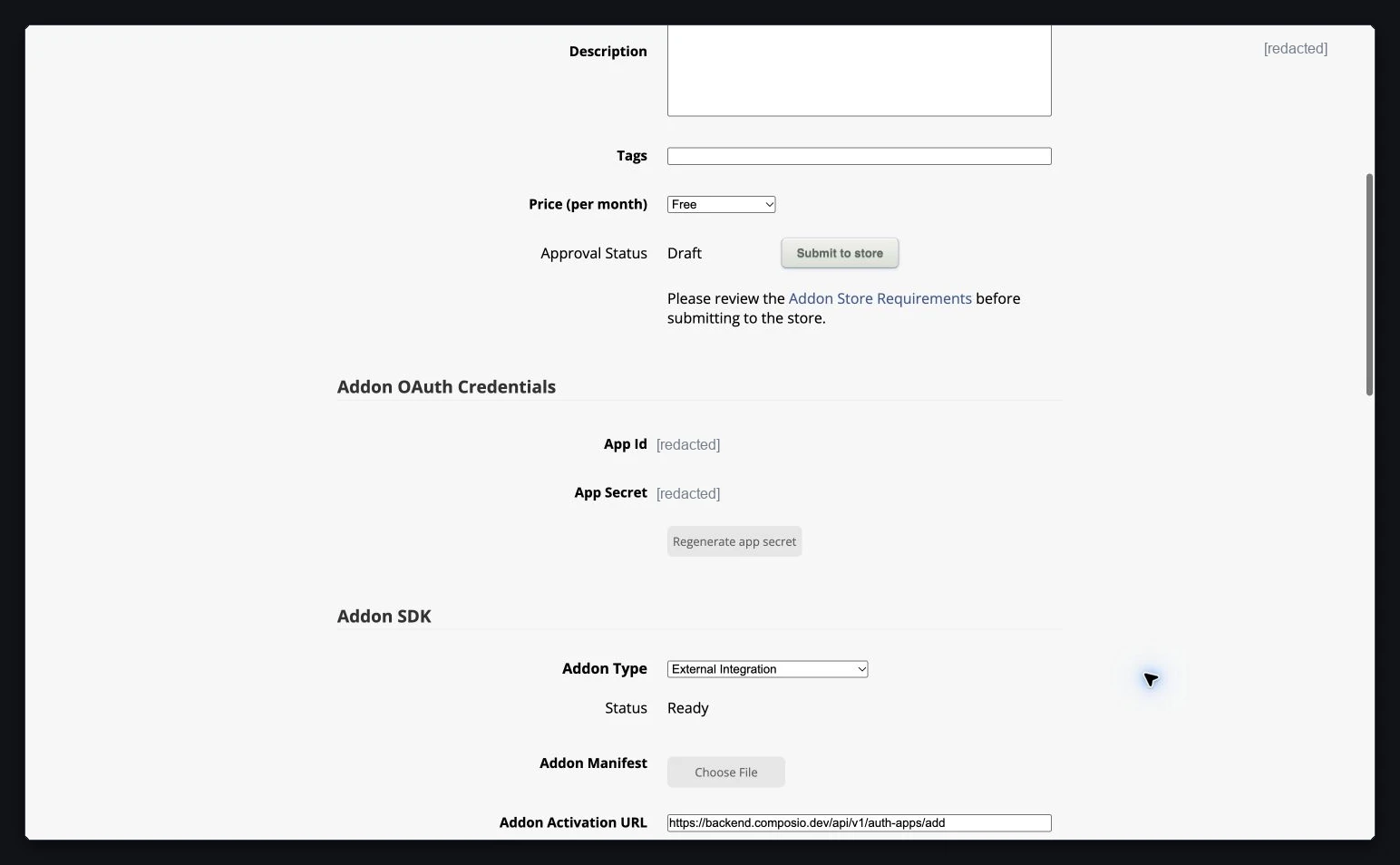Click the Addon OAuth Credentials heading
The width and height of the screenshot is (1400, 865).
click(x=446, y=387)
